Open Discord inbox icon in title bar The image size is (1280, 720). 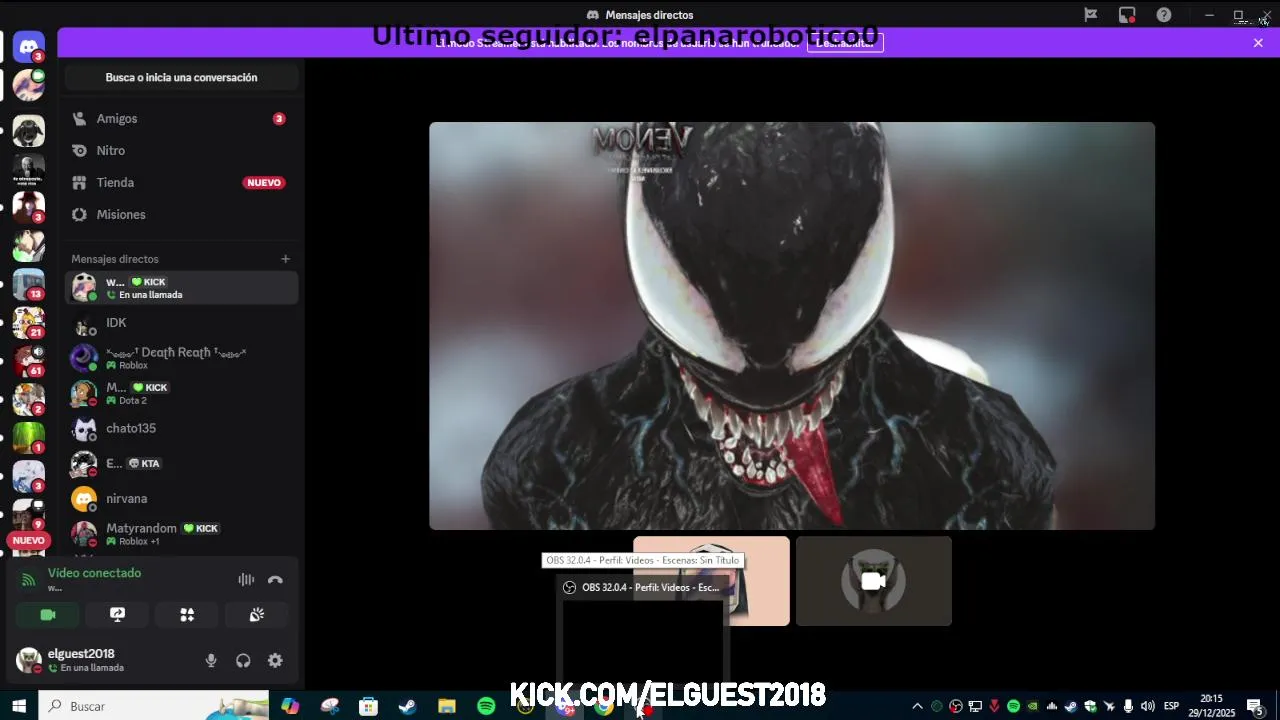click(x=1127, y=15)
